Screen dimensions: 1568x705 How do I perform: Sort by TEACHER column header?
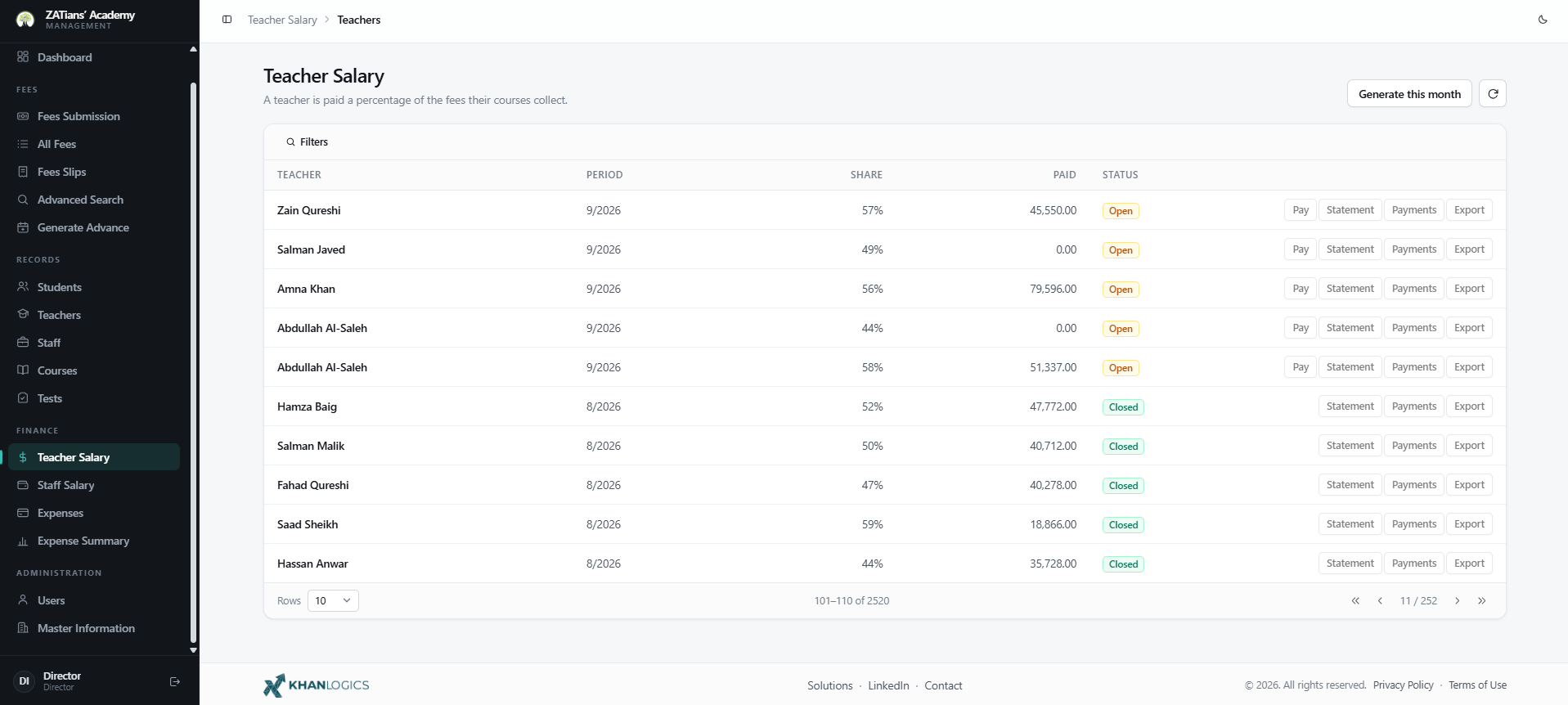[299, 175]
